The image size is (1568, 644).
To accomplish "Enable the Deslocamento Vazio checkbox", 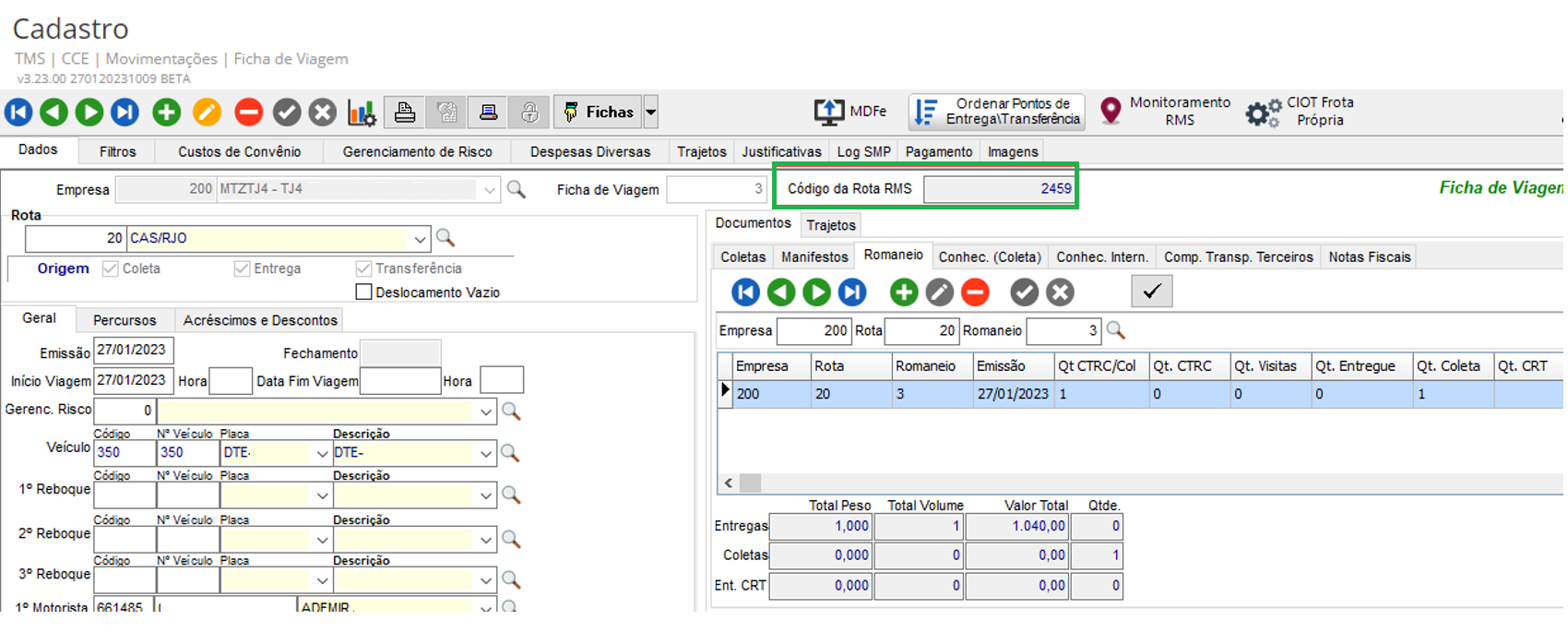I will point(364,292).
